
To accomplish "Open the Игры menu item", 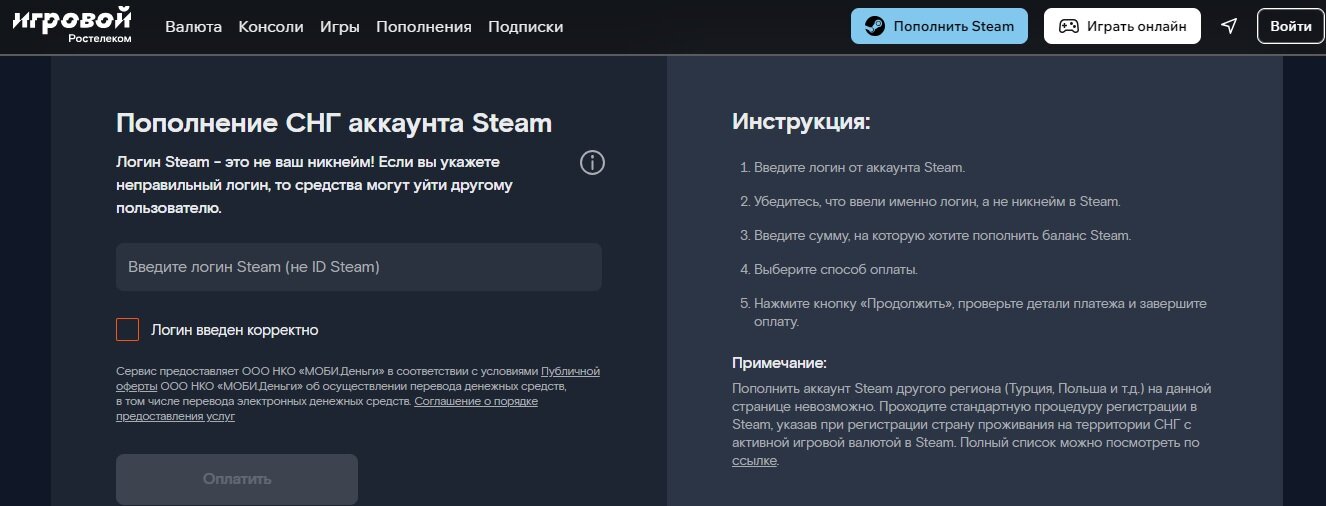I will pos(340,27).
